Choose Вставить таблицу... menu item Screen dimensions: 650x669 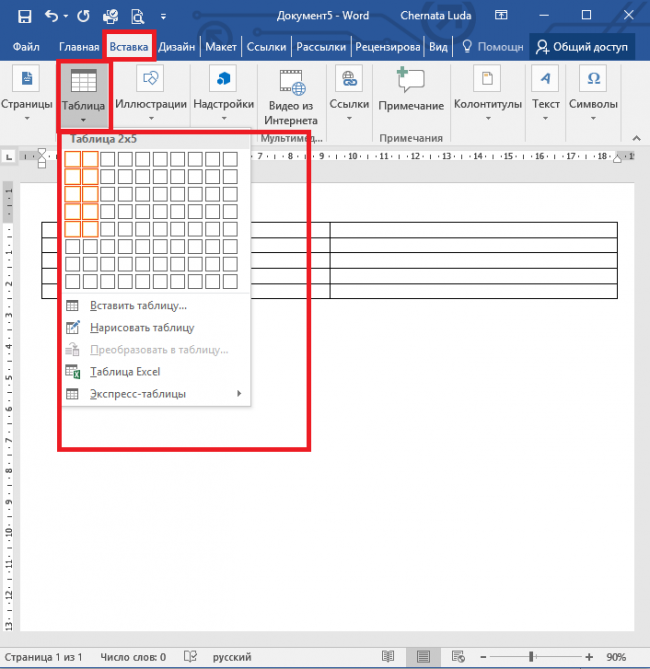tap(138, 305)
